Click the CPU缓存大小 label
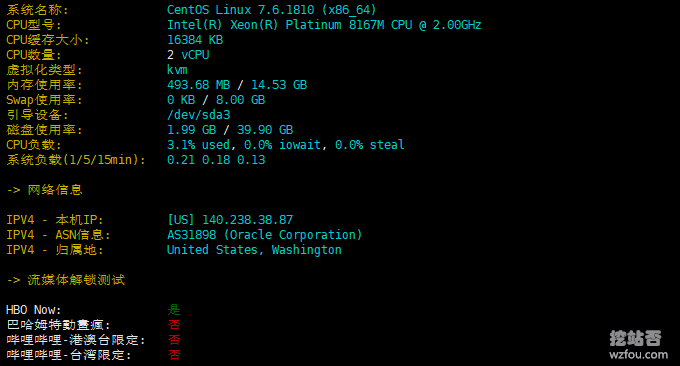Screen dimensions: 680x366 (48, 40)
